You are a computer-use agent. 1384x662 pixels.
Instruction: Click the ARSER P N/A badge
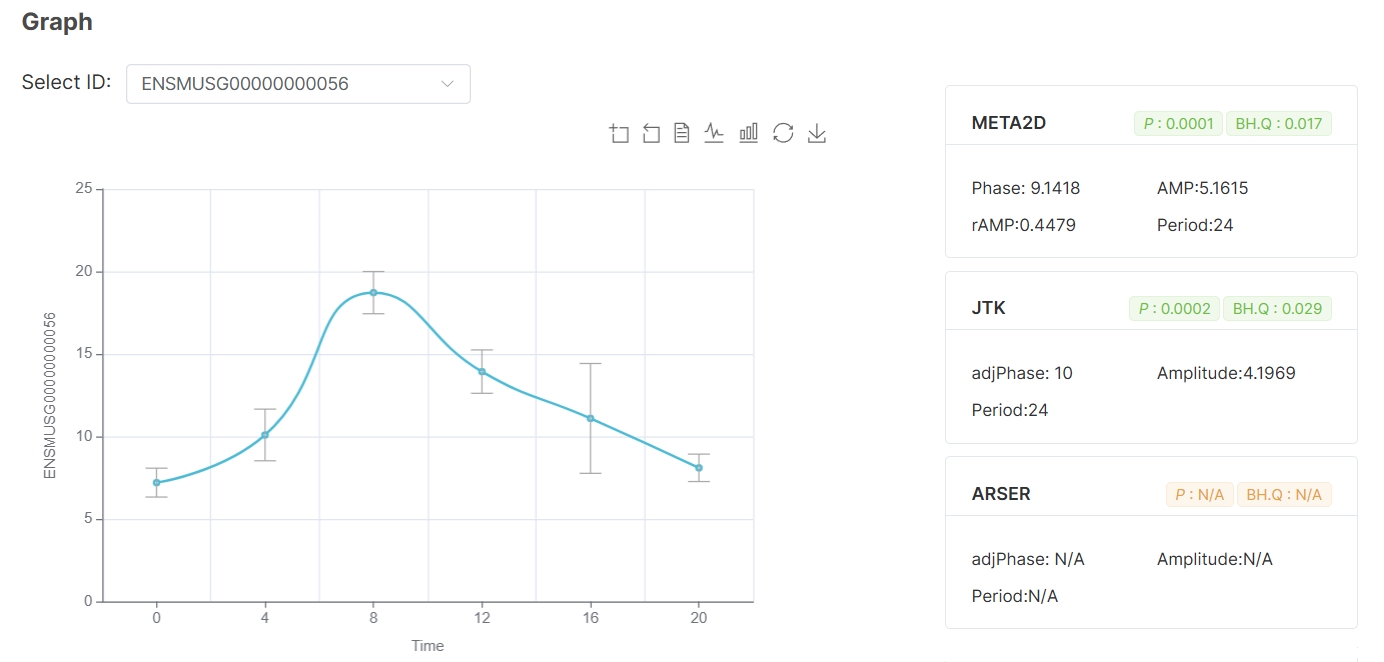click(x=1199, y=494)
